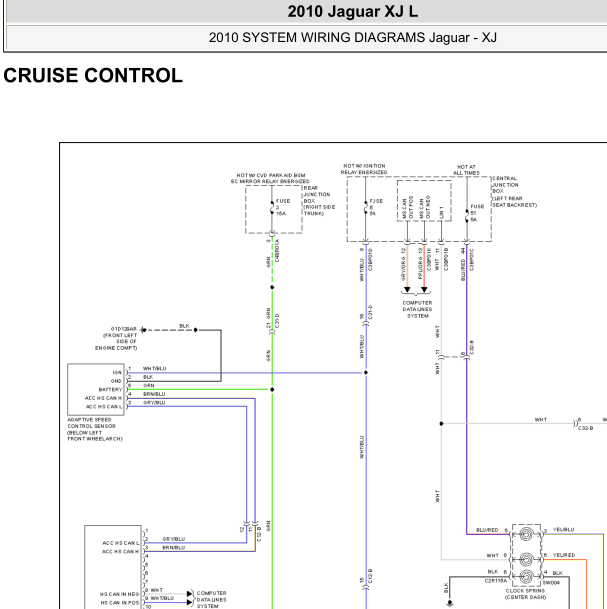Click 'REAR JUNCTION BOX (RIGHT SIDE TRUNK)' label
Image resolution: width=607 pixels, height=609 pixels.
(x=319, y=201)
